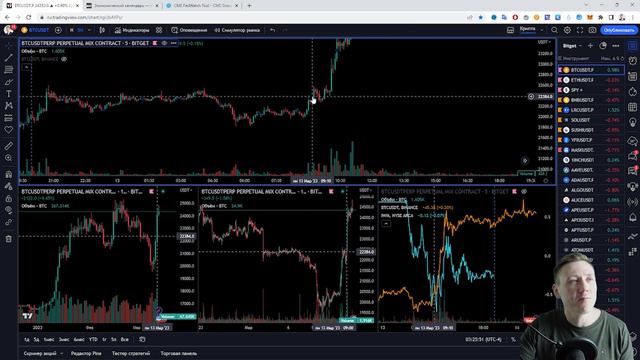The width and height of the screenshot is (640, 360).
Task: Open the Торговая панель tab
Action: [178, 353]
